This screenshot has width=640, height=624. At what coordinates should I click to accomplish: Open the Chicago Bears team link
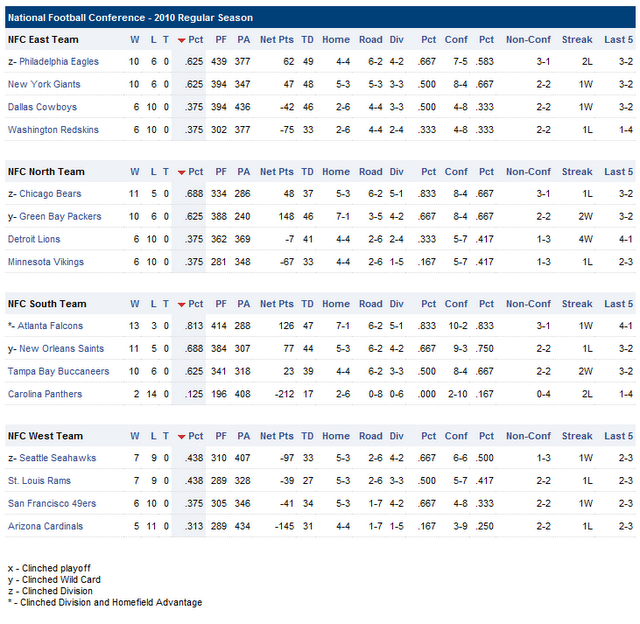pyautogui.click(x=50, y=194)
